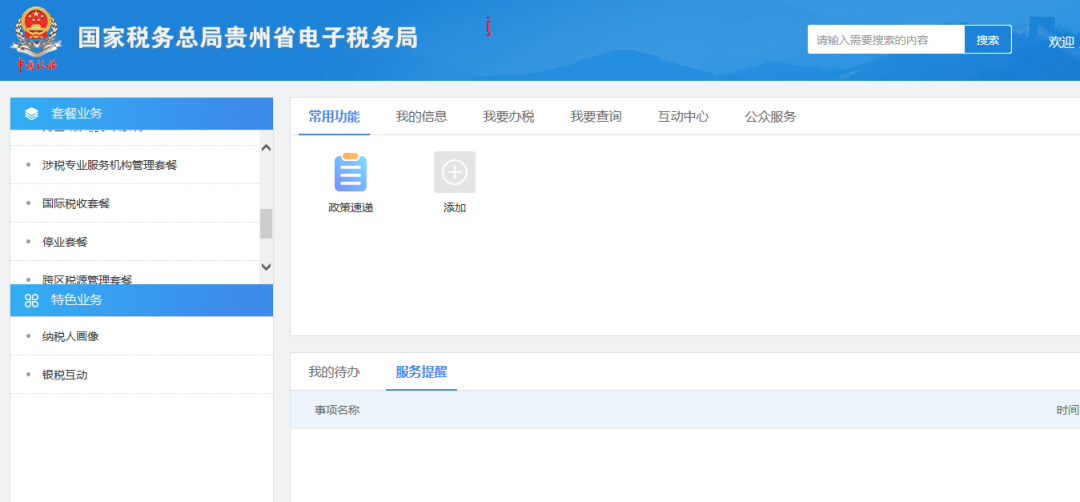Click the 特色业务 grid icon
The image size is (1080, 502).
(32, 300)
